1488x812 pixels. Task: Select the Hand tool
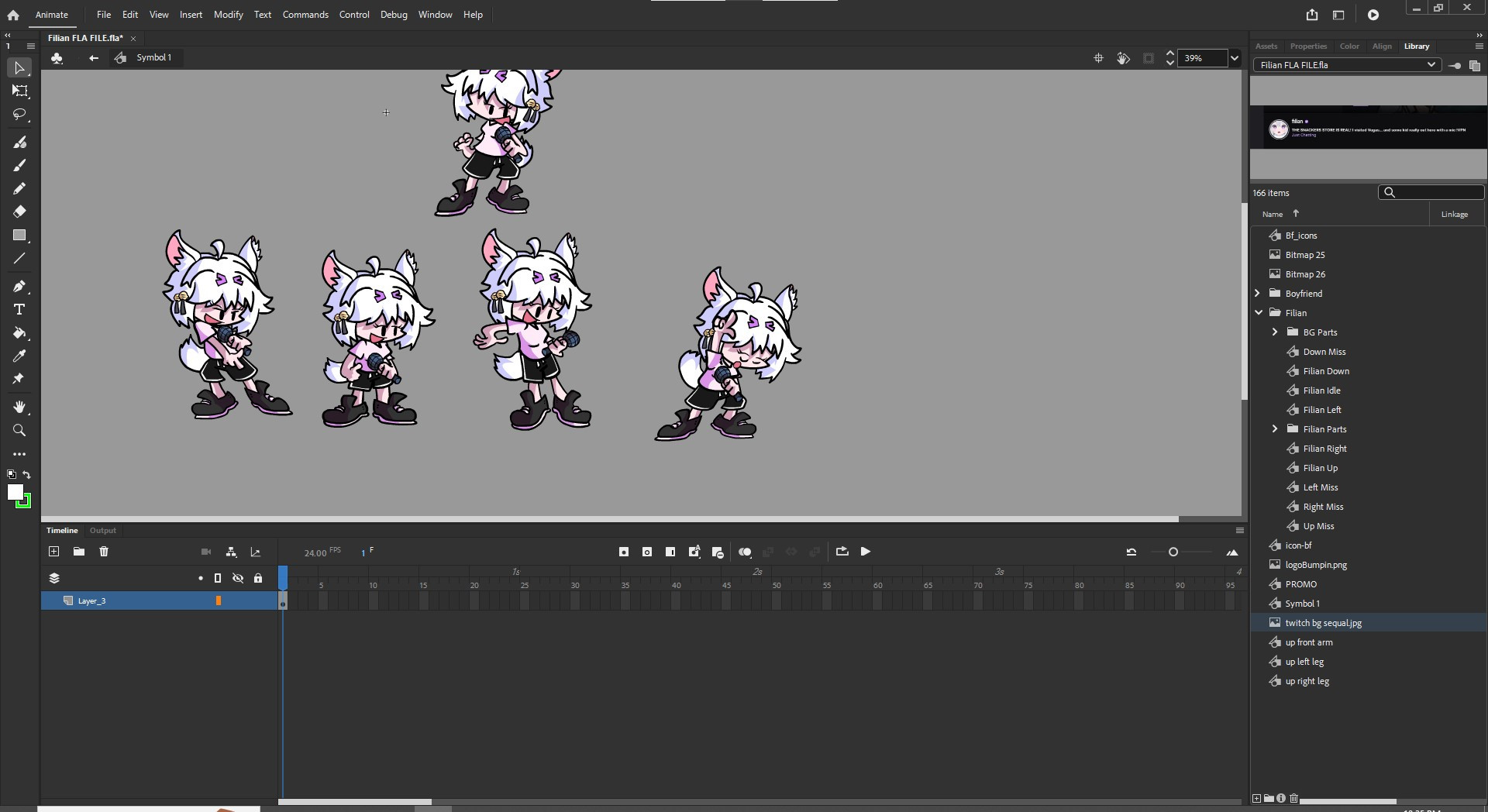pos(19,407)
